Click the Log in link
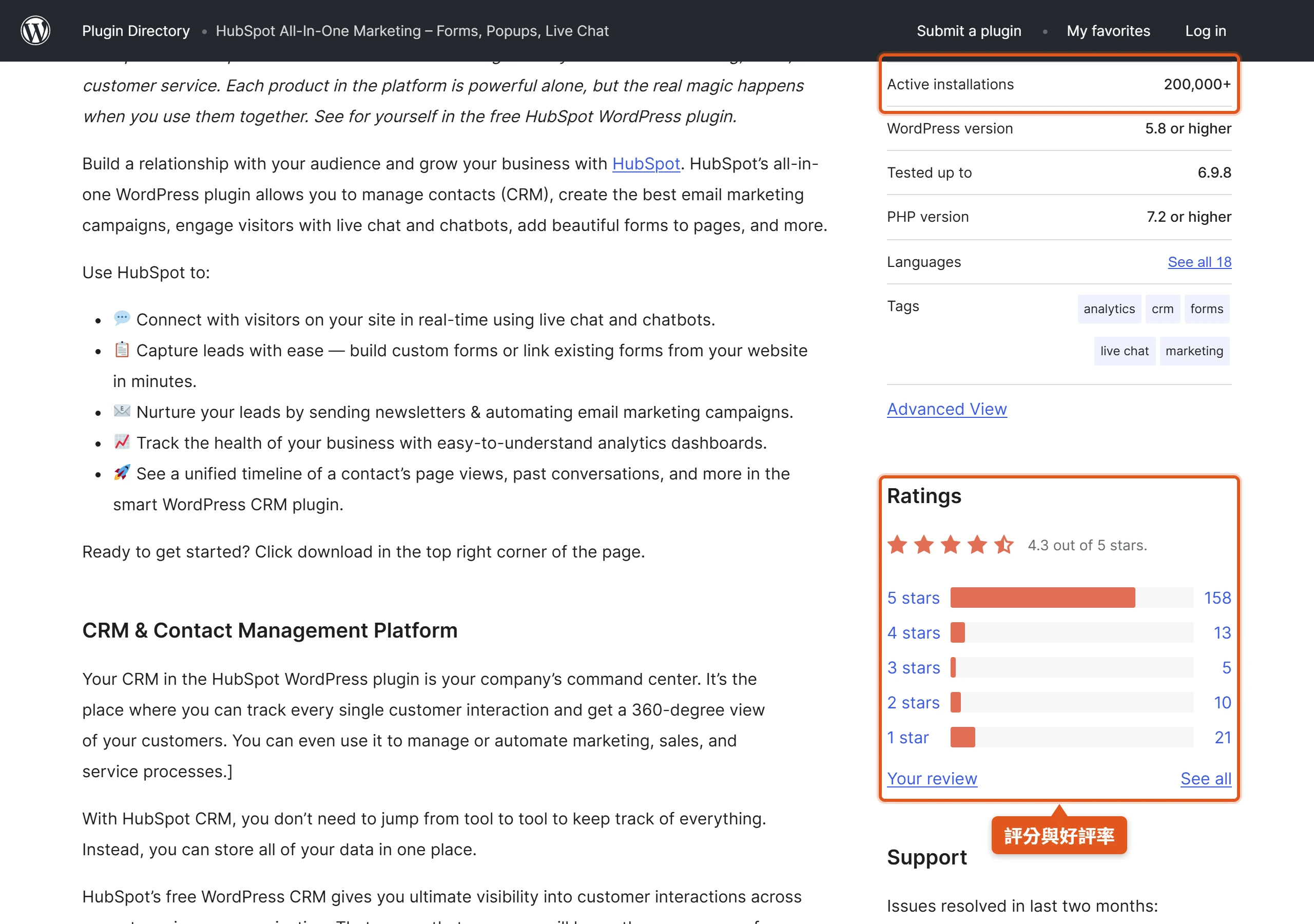This screenshot has height=924, width=1314. click(1205, 31)
